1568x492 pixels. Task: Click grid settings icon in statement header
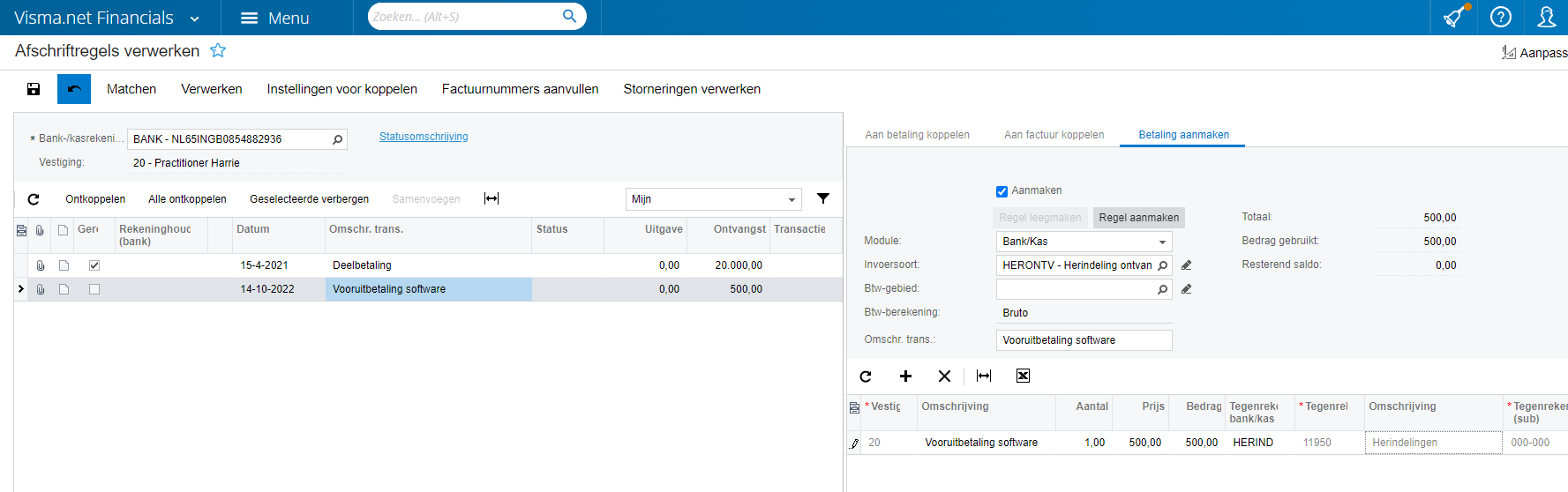22,230
